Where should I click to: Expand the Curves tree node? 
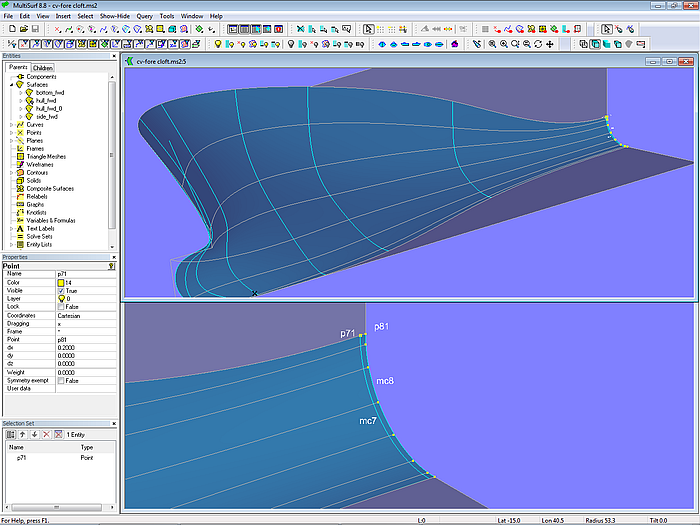pyautogui.click(x=11, y=124)
